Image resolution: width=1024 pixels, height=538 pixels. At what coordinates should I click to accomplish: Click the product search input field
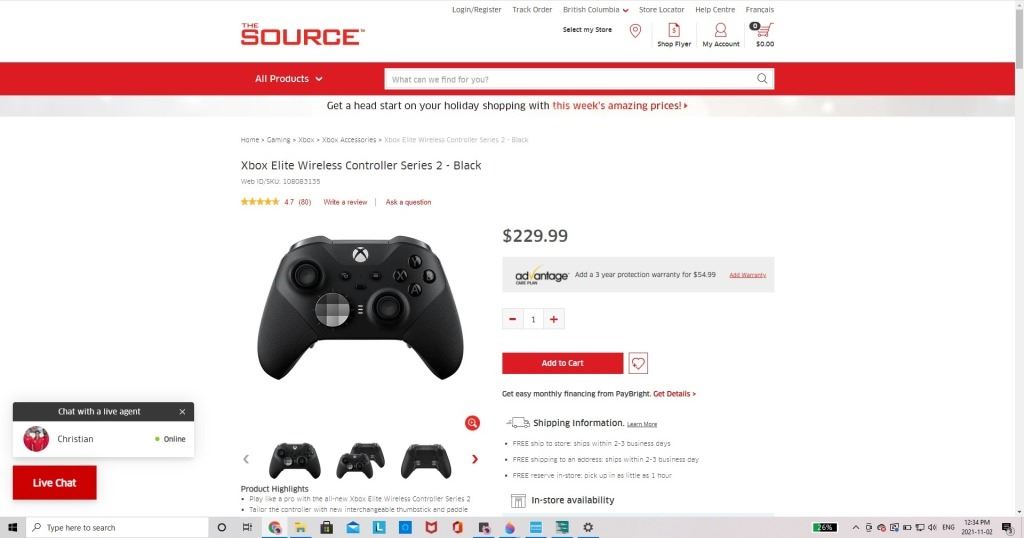tap(569, 79)
